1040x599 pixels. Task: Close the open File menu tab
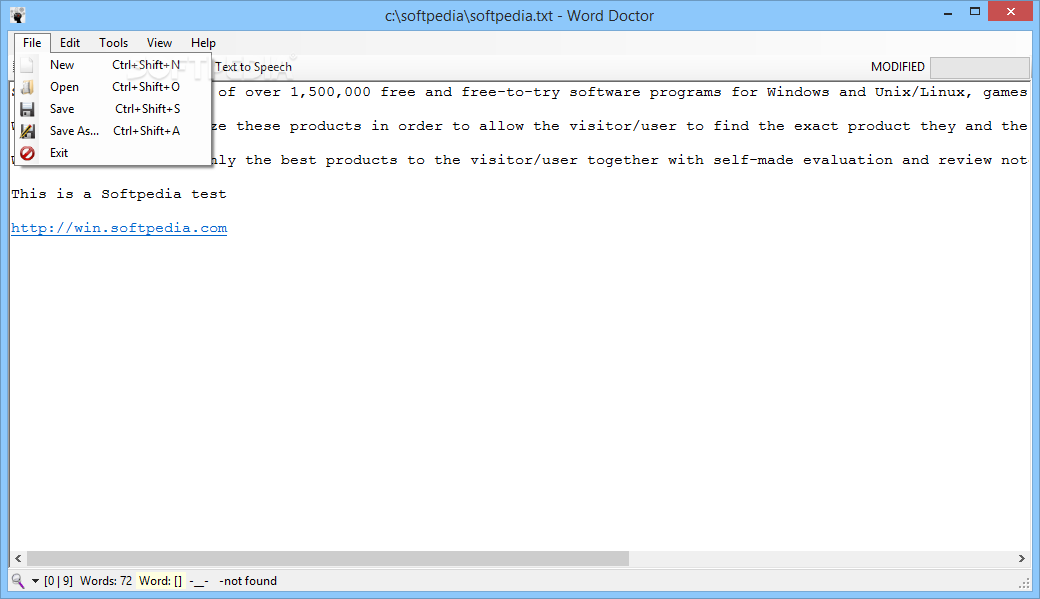[32, 42]
